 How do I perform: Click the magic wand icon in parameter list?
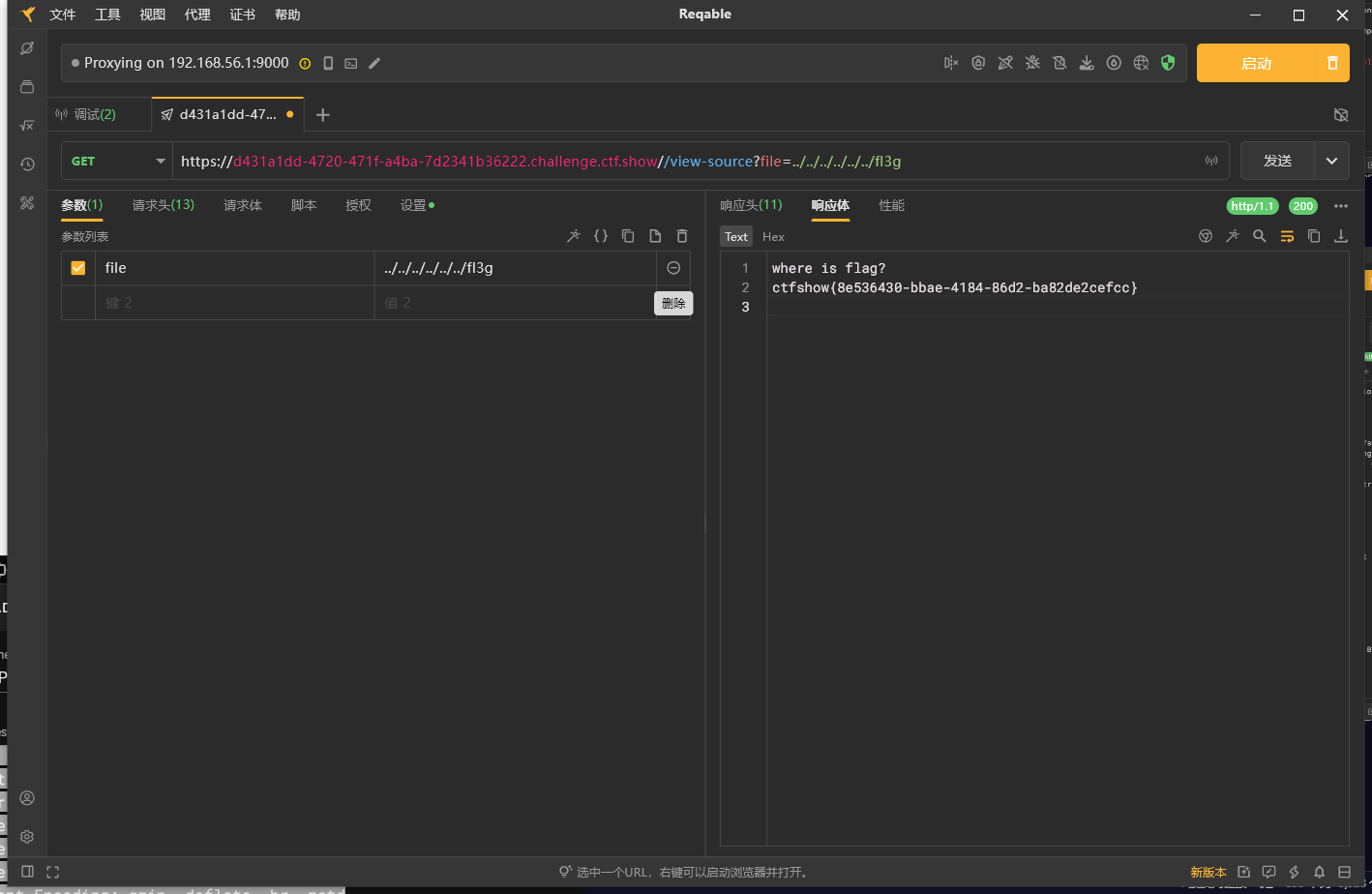pyautogui.click(x=574, y=236)
